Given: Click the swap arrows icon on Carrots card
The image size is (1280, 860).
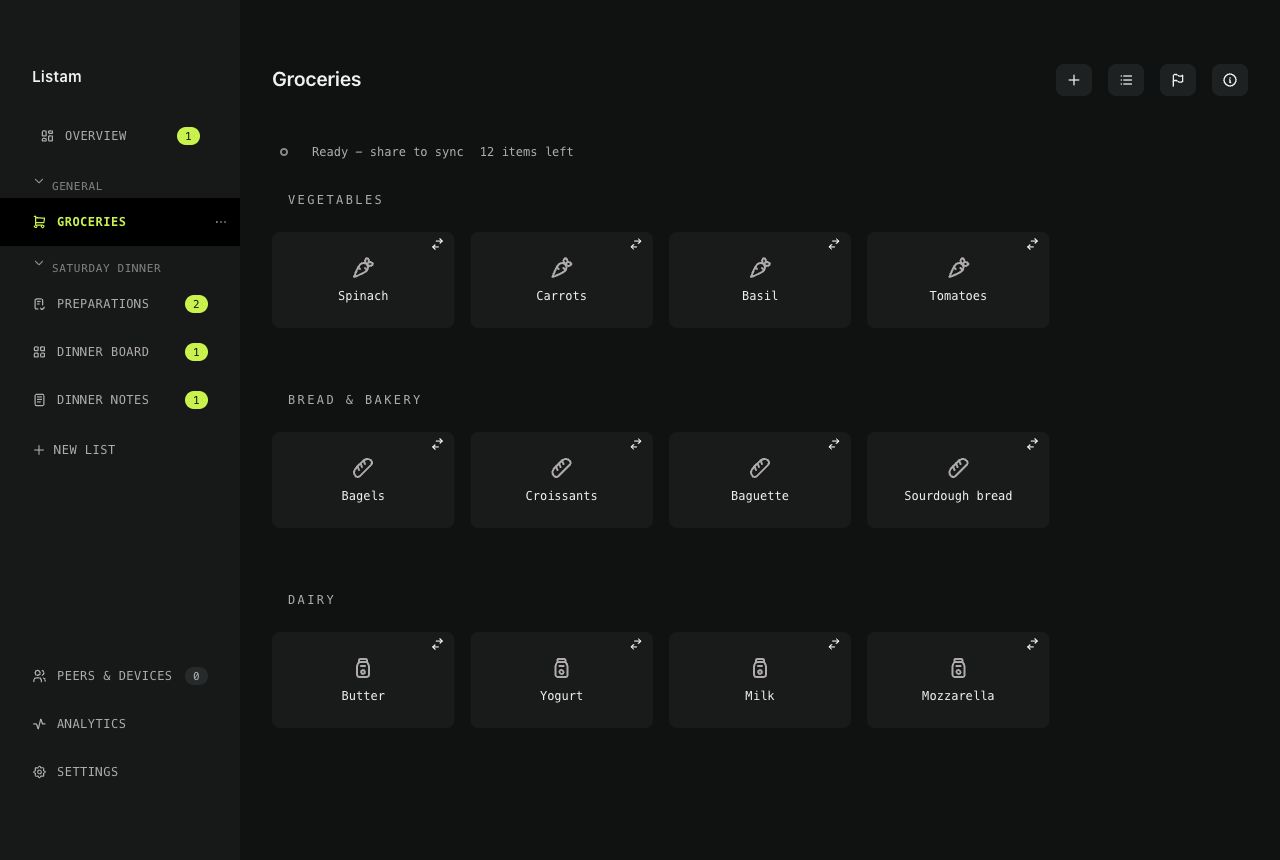Looking at the screenshot, I should 635,244.
